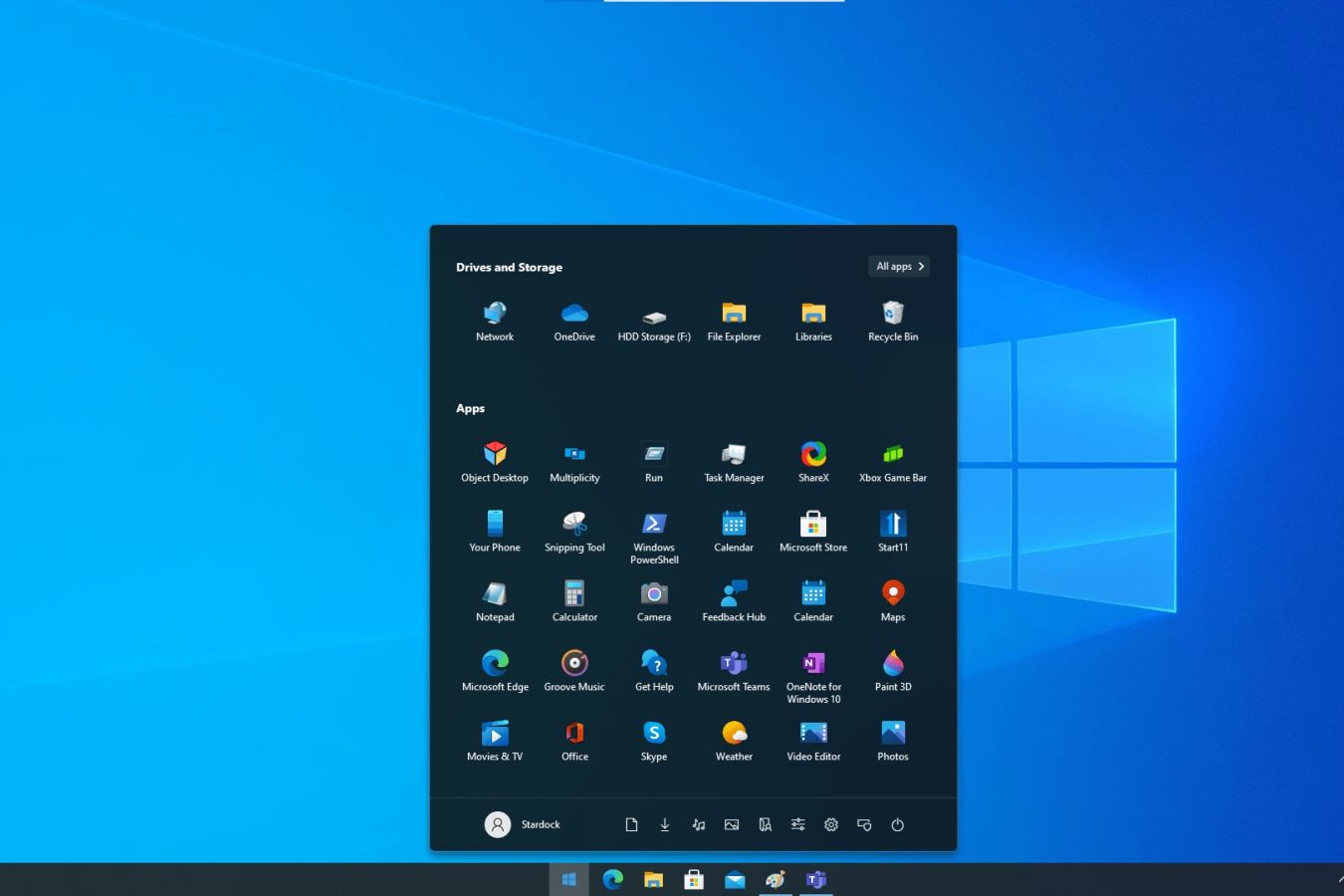Open Feedback Hub
1344x896 pixels.
pyautogui.click(x=734, y=602)
